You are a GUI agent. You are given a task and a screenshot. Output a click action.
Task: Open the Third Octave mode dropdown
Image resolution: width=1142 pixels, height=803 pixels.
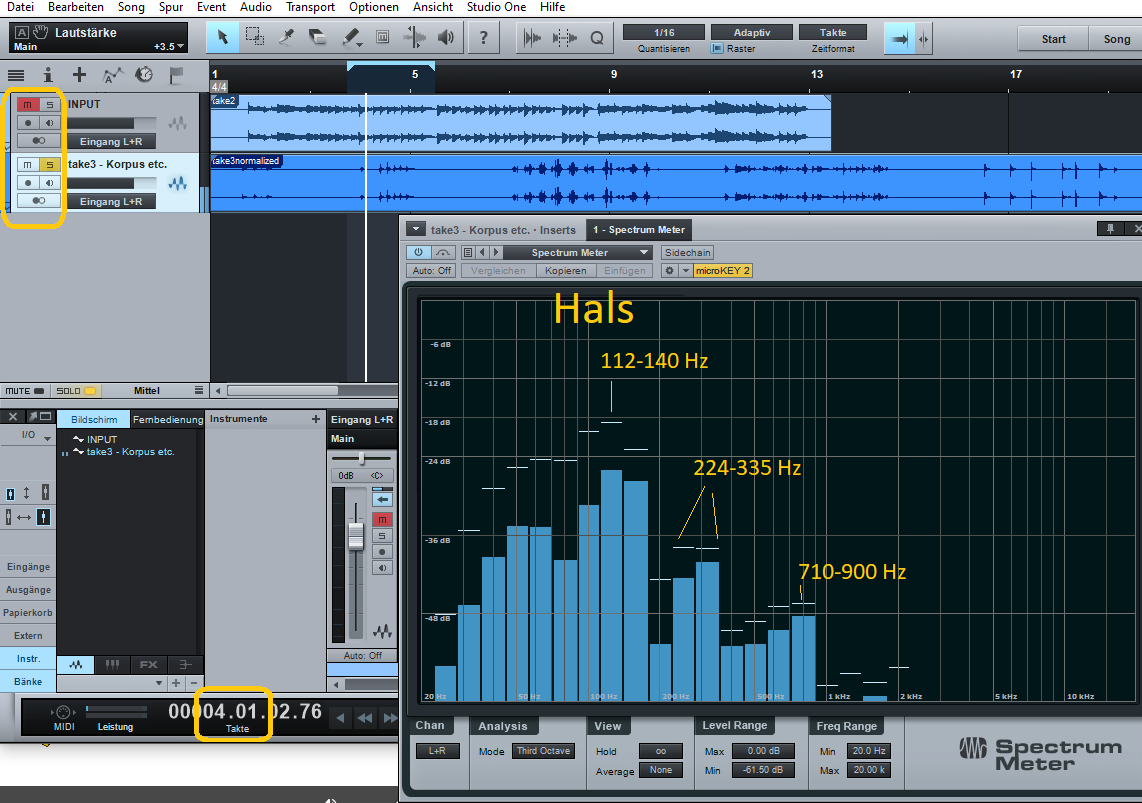point(543,751)
